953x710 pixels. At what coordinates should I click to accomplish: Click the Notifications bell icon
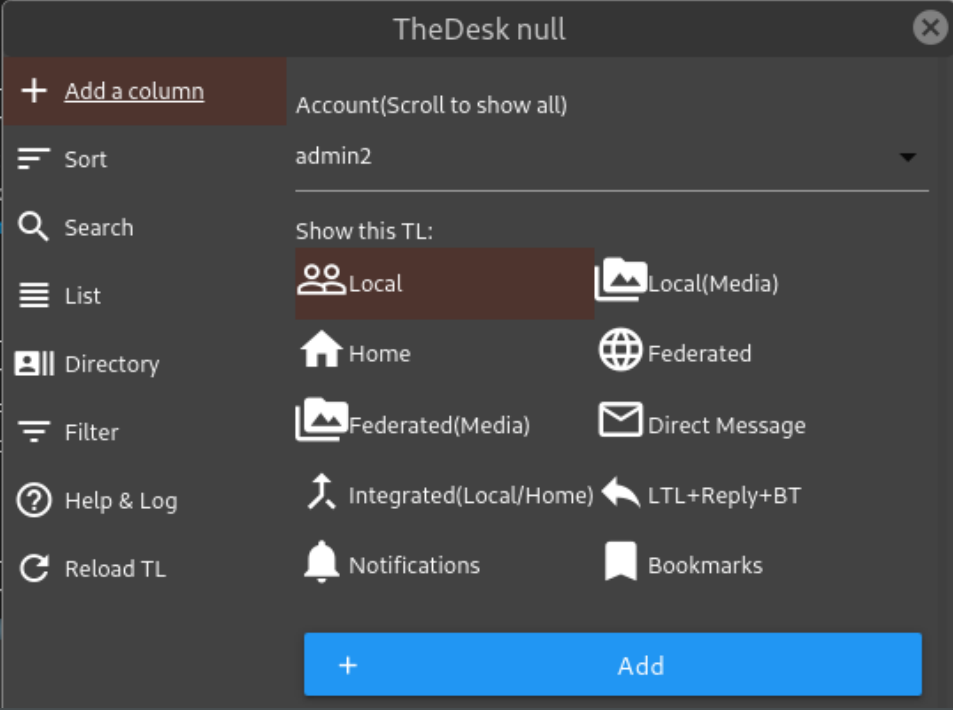coord(321,563)
